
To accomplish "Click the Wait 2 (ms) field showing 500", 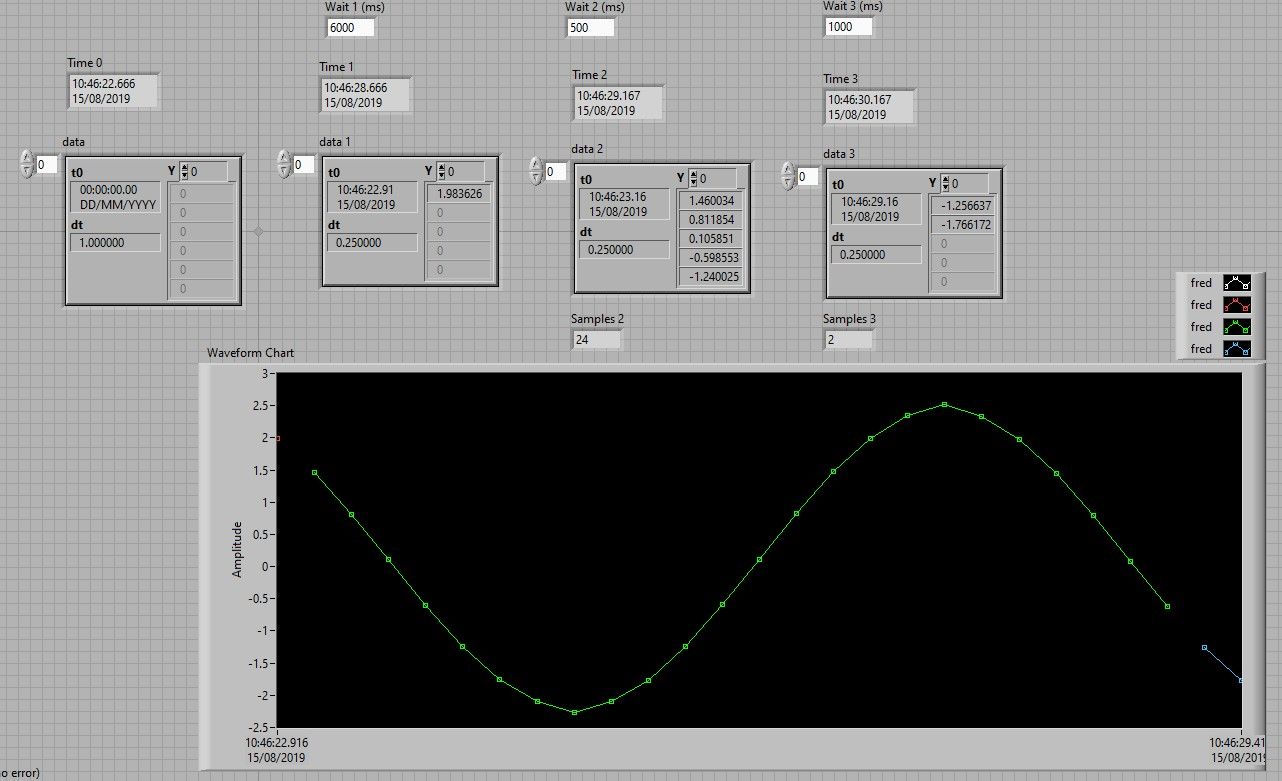I will [590, 28].
